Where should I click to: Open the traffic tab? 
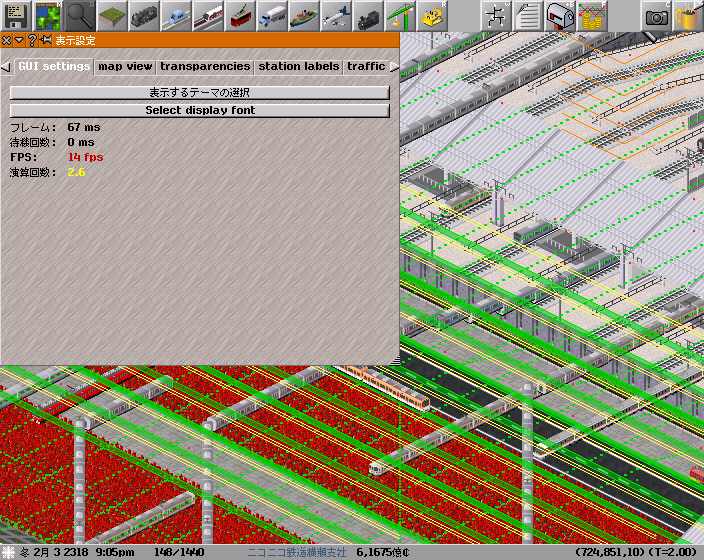(x=366, y=66)
